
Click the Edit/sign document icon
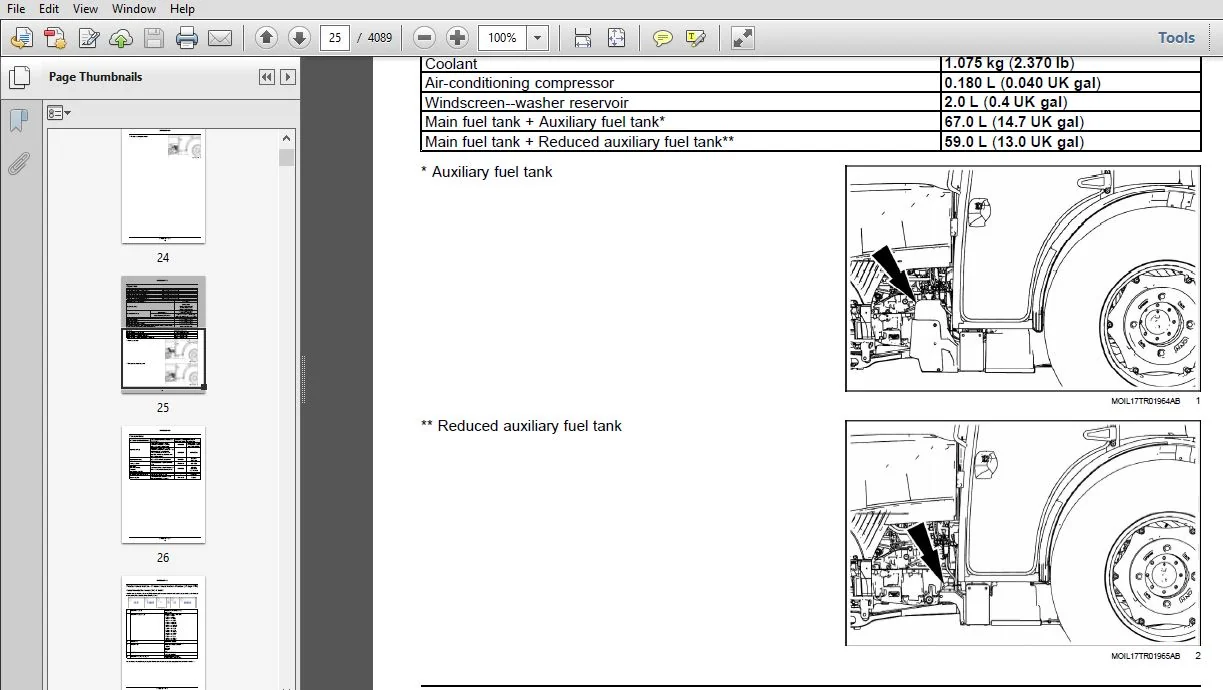pyautogui.click(x=89, y=39)
